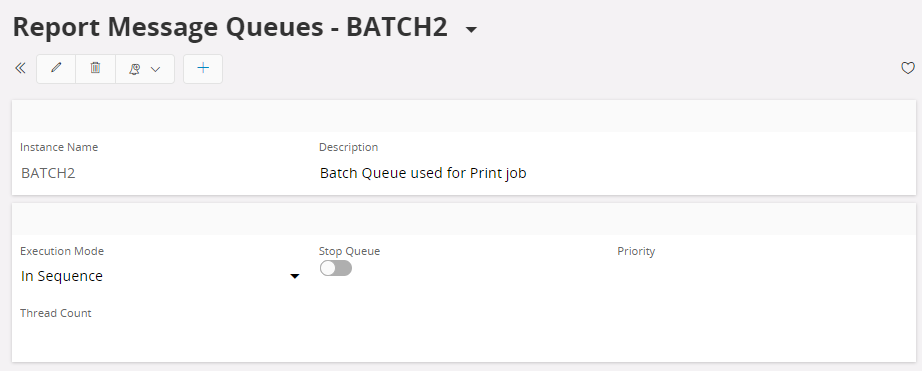922x371 pixels.
Task: Click the Description field text
Action: [x=423, y=173]
